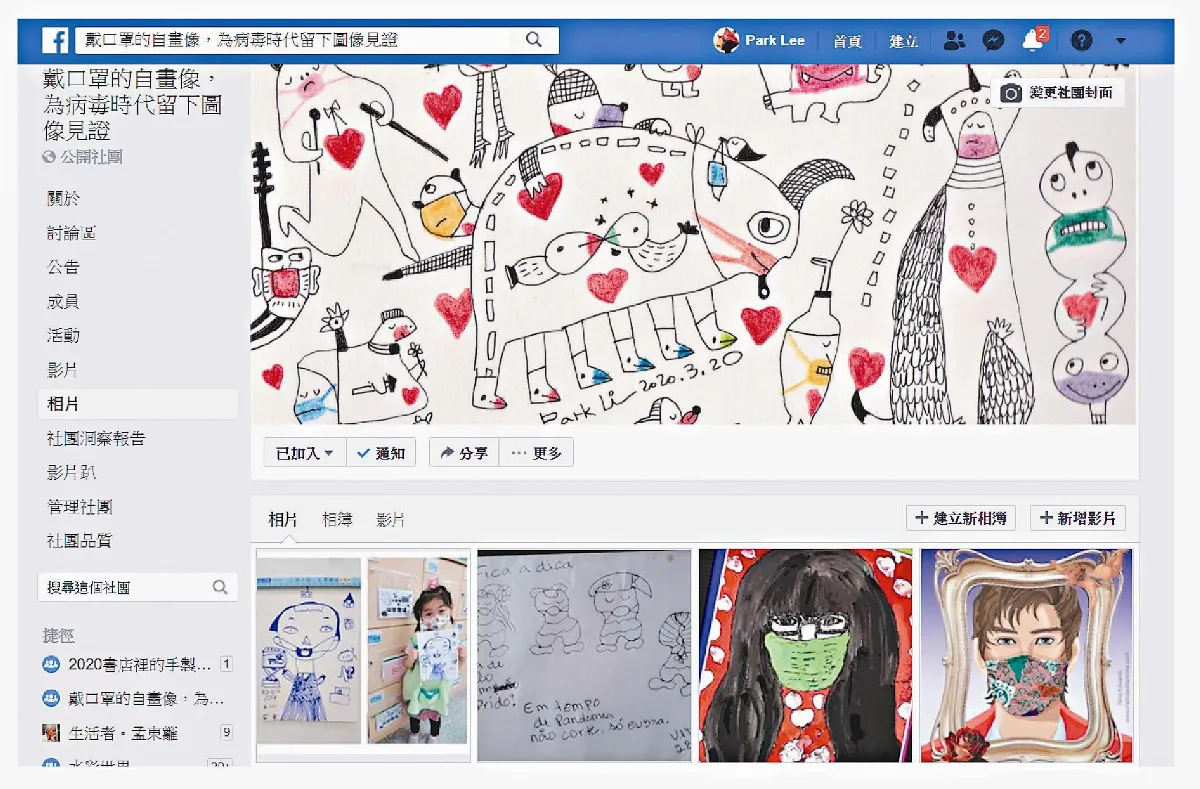Expand the 已加入 joined dropdown
The width and height of the screenshot is (1200, 789).
tap(305, 453)
